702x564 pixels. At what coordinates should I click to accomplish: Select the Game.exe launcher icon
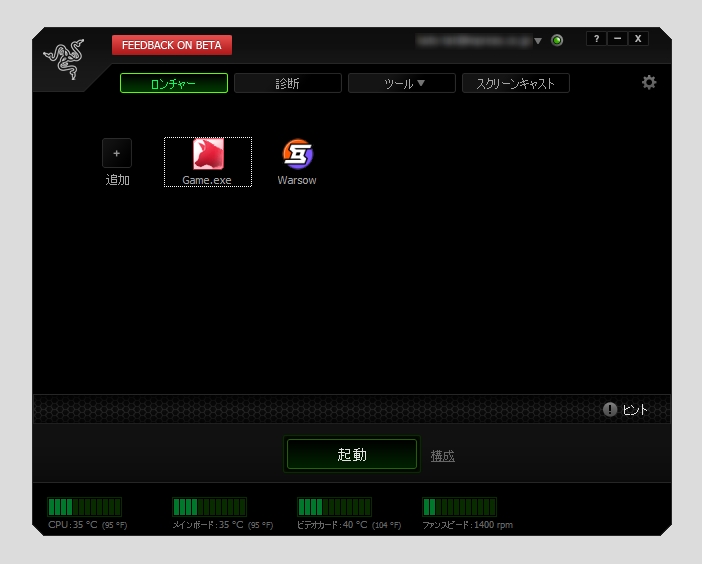(x=208, y=154)
